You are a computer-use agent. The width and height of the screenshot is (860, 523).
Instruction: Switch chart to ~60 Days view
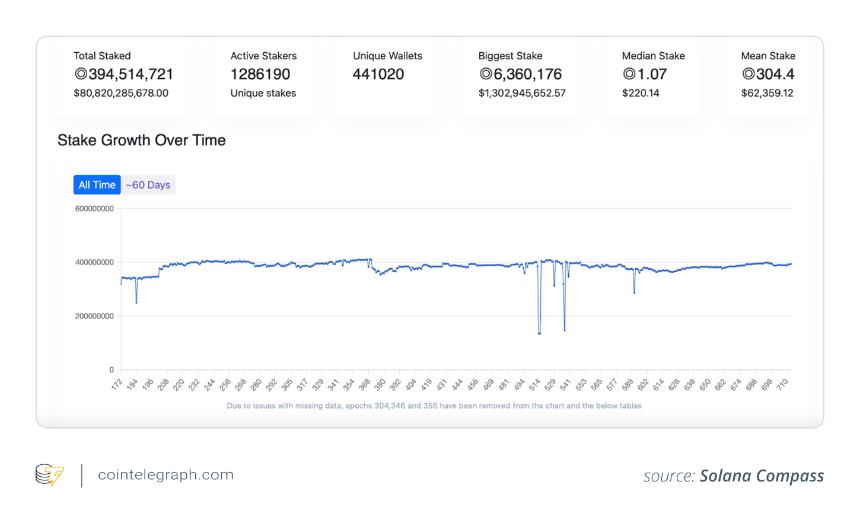[148, 185]
